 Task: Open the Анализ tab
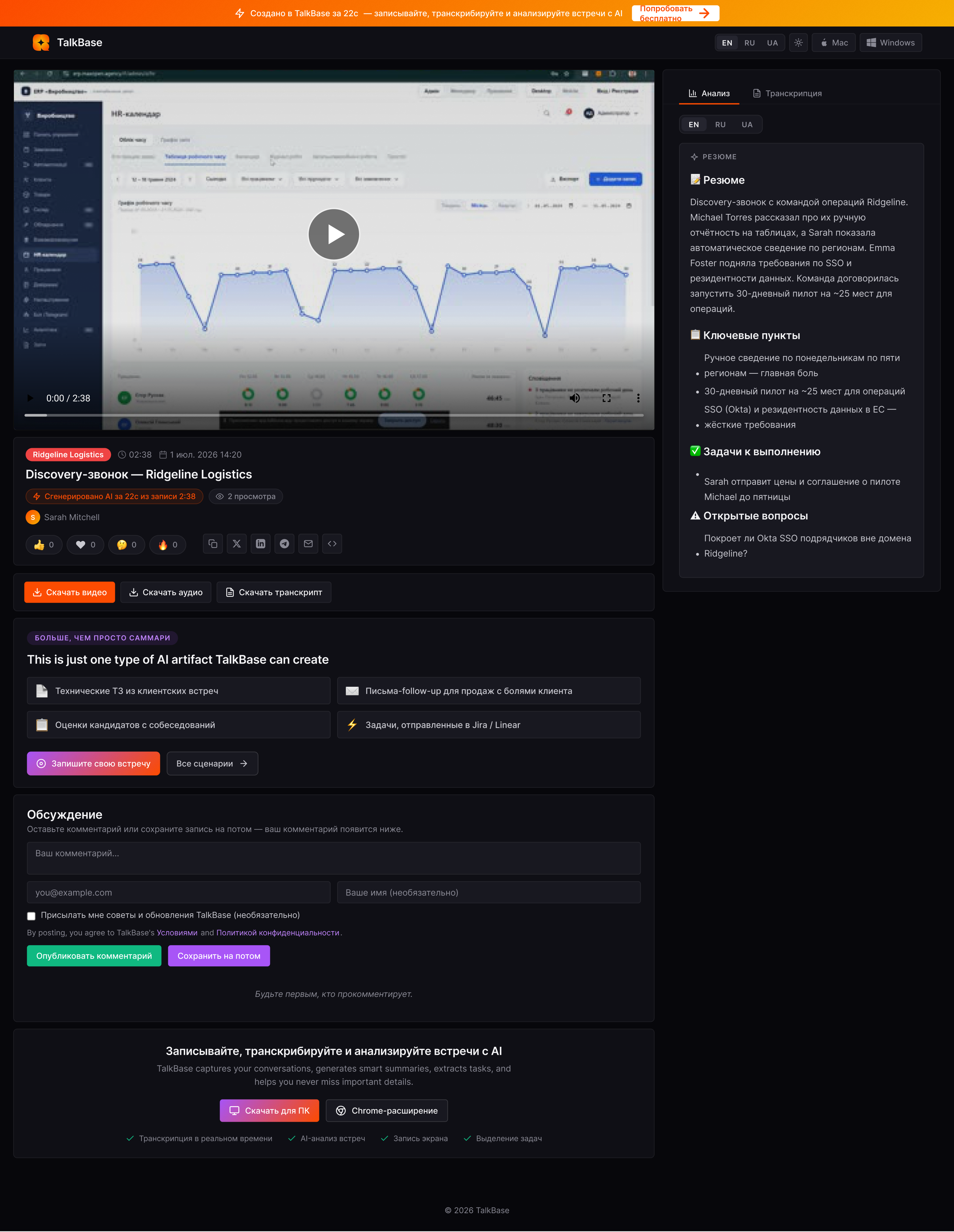point(709,94)
